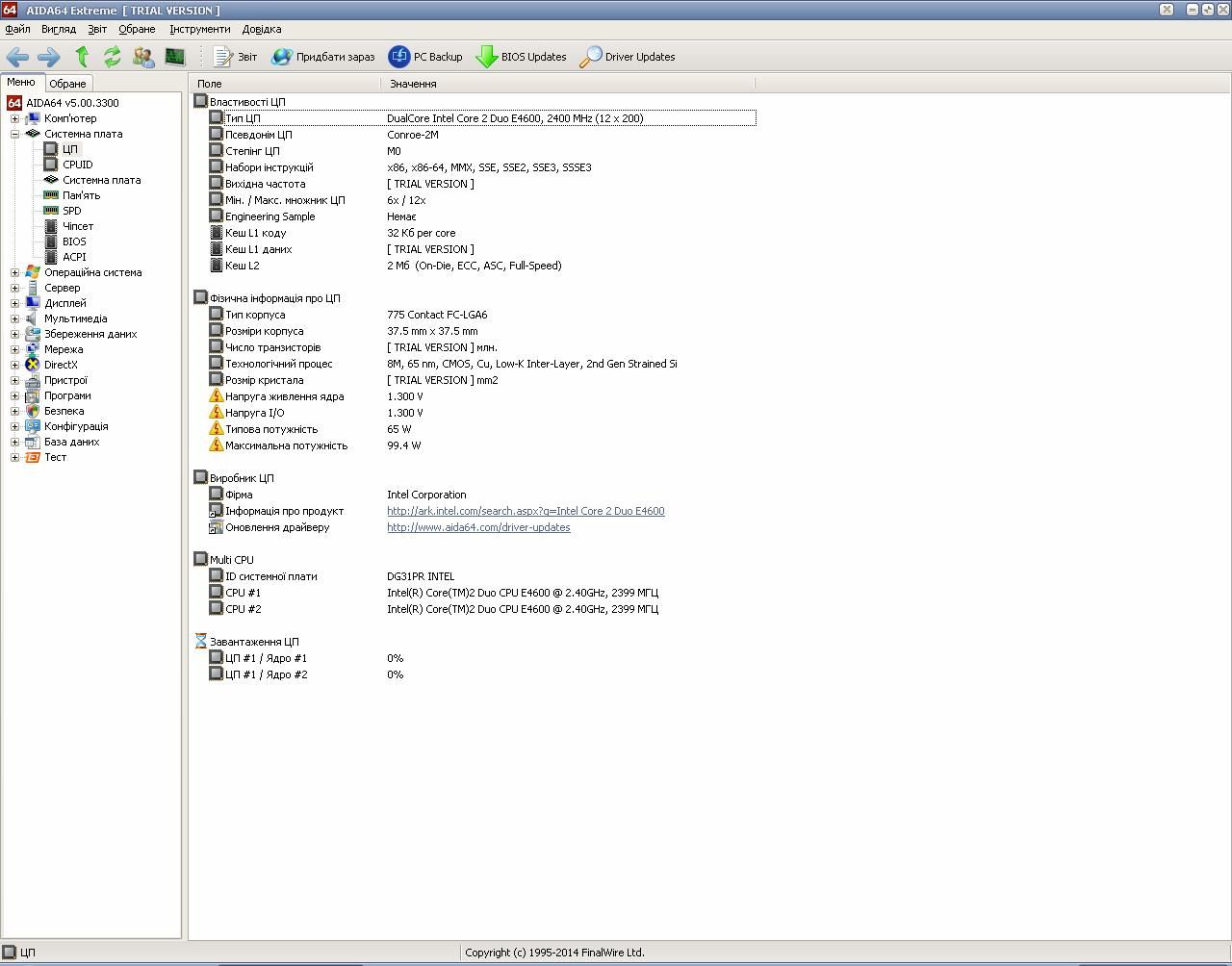Viewport: 1232px width, 966px height.
Task: Select the Максимальна потужність row
Action: click(474, 445)
